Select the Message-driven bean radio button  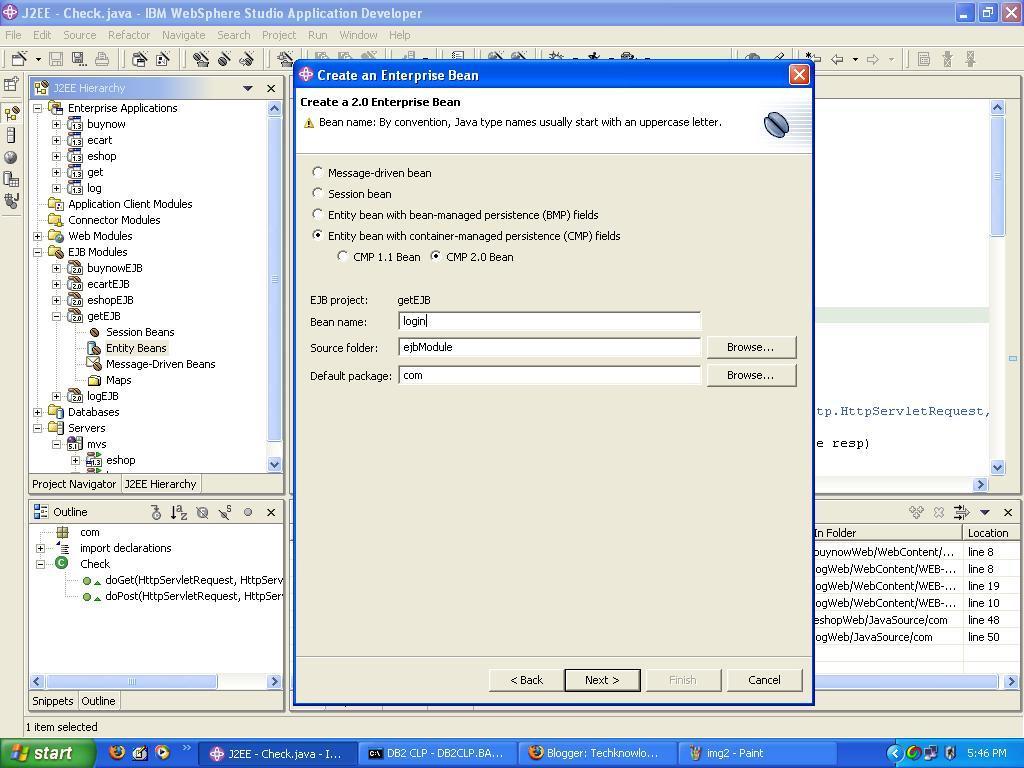pyautogui.click(x=317, y=172)
